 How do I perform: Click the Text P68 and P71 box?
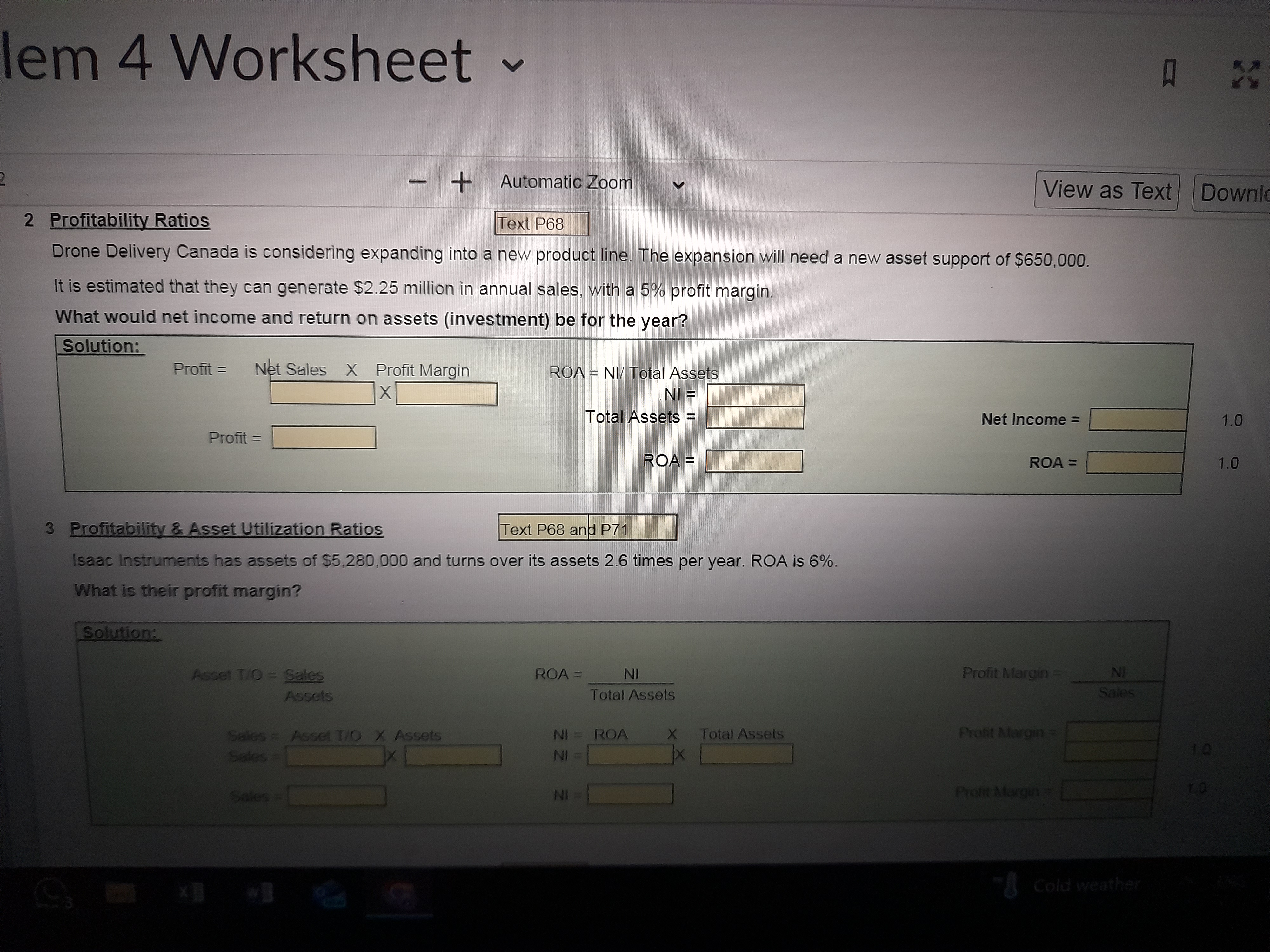587,528
